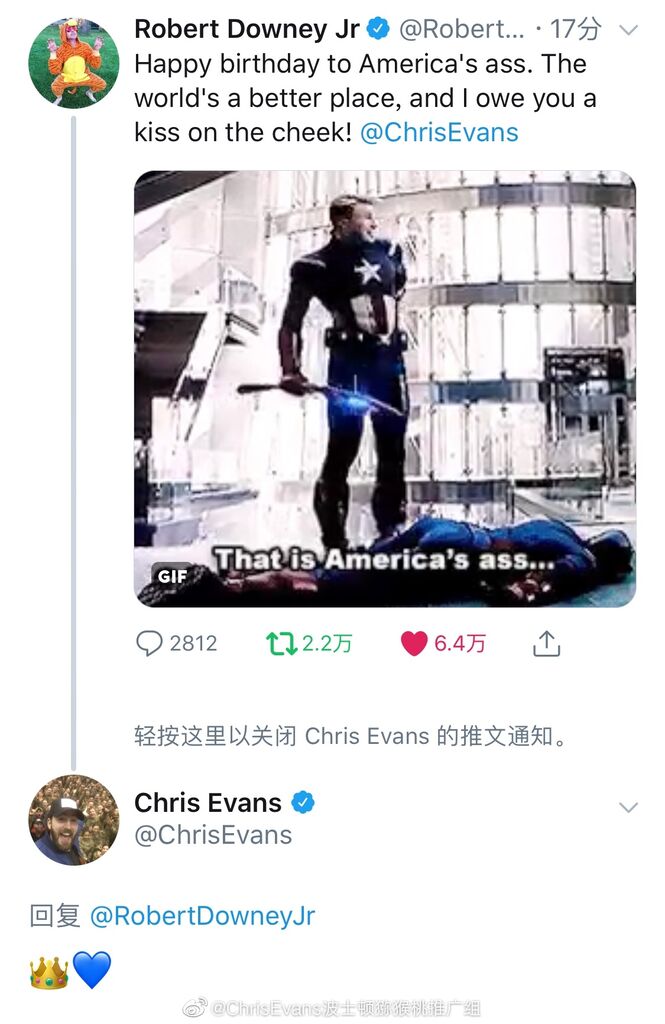This screenshot has height=1024, width=665.
Task: Click the share upload icon
Action: coord(546,643)
